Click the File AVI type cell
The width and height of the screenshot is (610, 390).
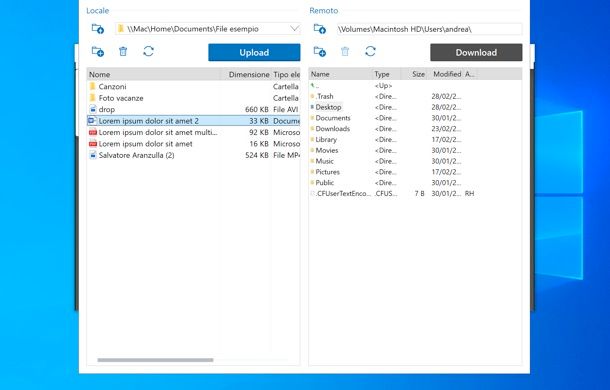pos(286,109)
